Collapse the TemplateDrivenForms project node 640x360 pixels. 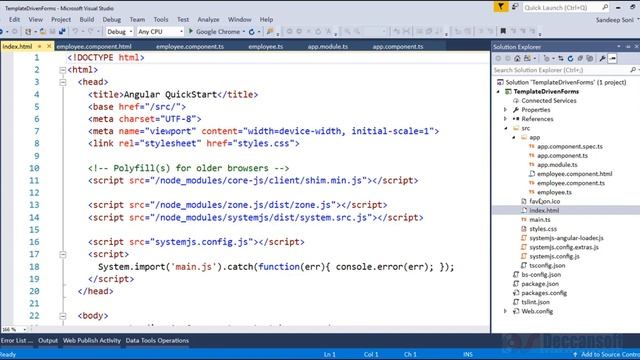[498, 91]
